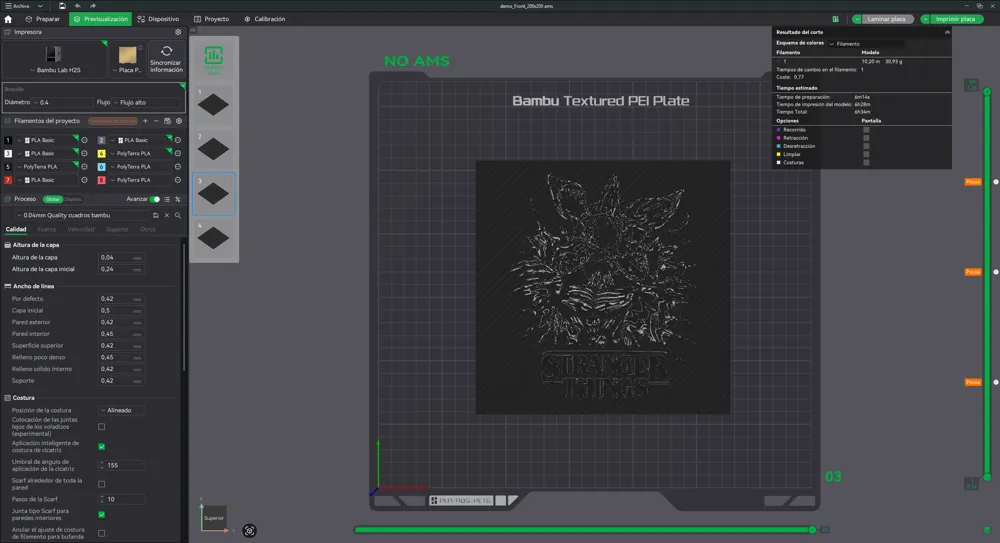This screenshot has height=543, width=1000.
Task: Click Sincronizar información button
Action: [166, 59]
